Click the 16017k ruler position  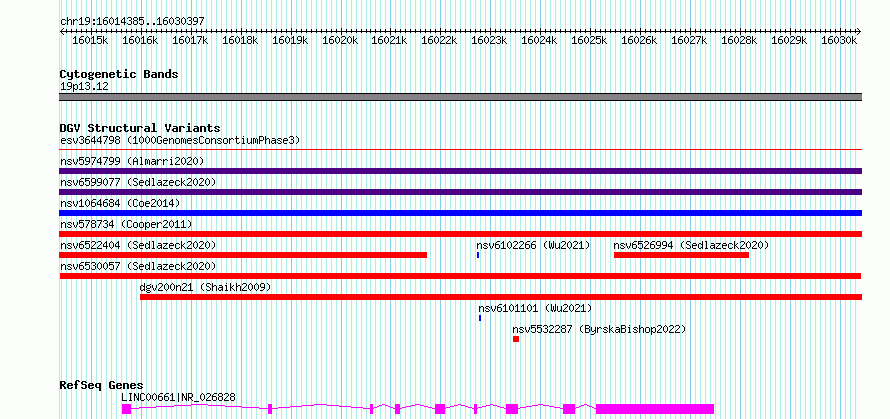tap(190, 40)
